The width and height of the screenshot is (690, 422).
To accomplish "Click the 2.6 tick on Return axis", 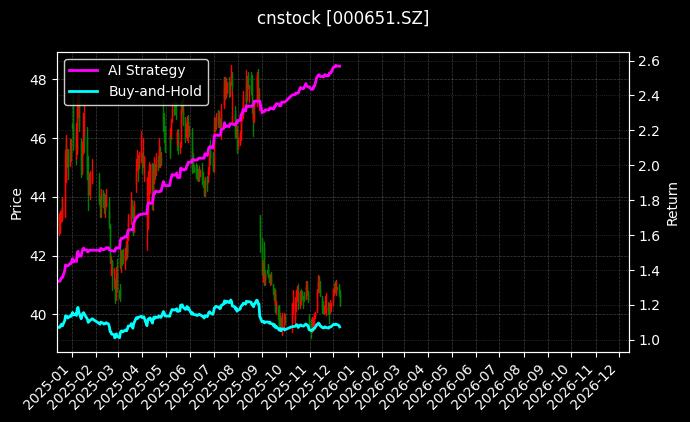I will coord(647,61).
